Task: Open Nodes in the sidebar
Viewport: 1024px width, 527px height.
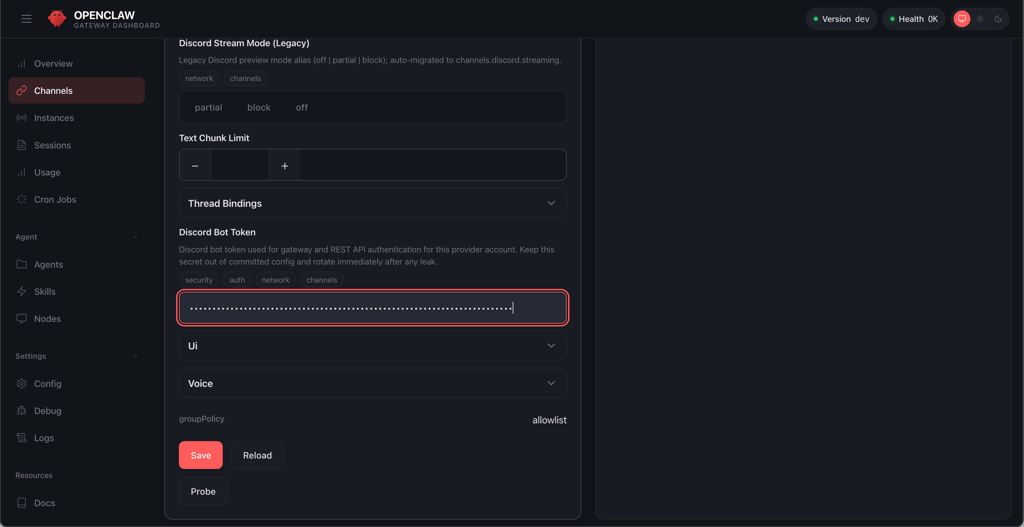Action: [x=76, y=319]
